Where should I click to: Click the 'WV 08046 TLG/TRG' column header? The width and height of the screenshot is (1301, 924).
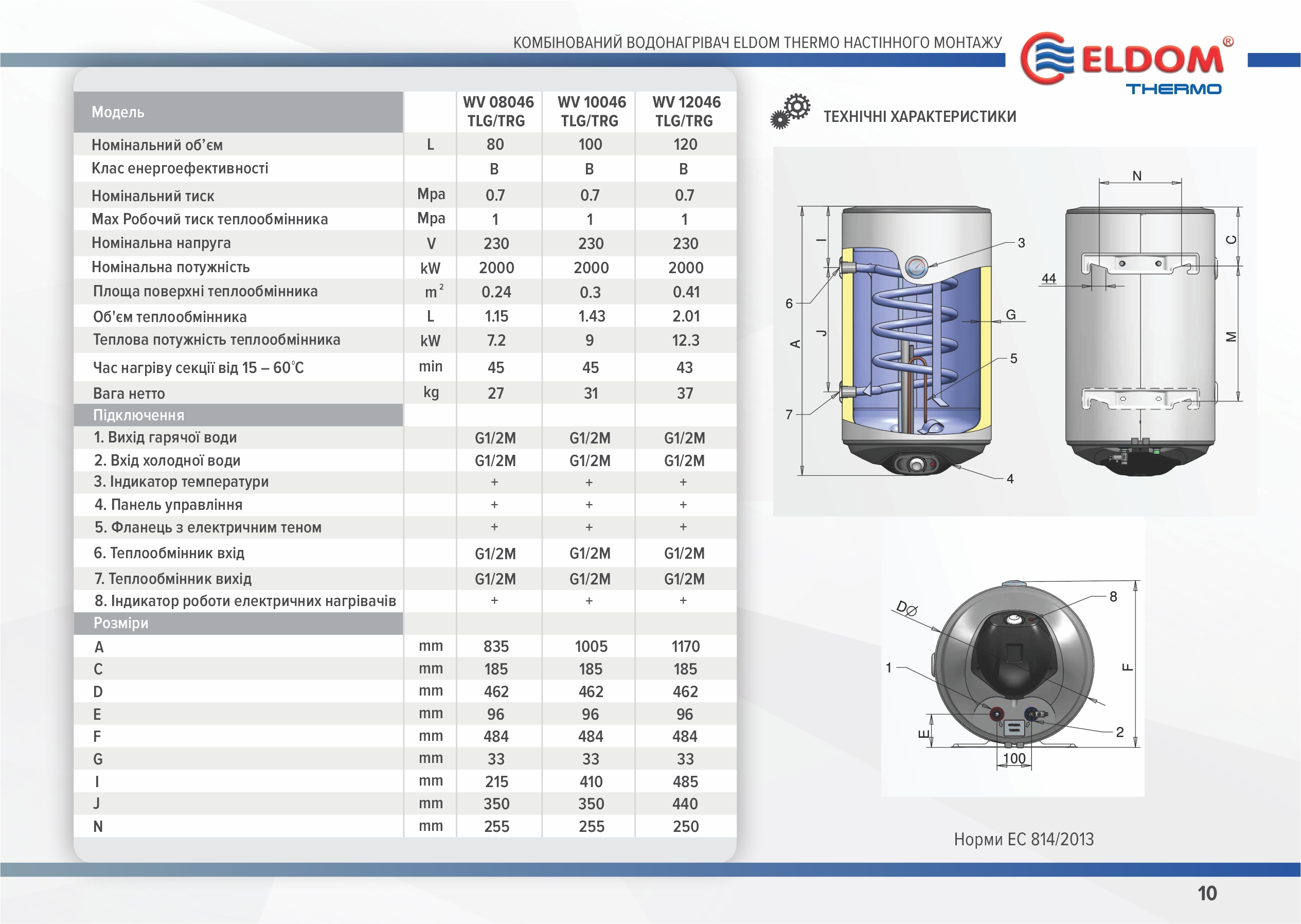coord(498,112)
